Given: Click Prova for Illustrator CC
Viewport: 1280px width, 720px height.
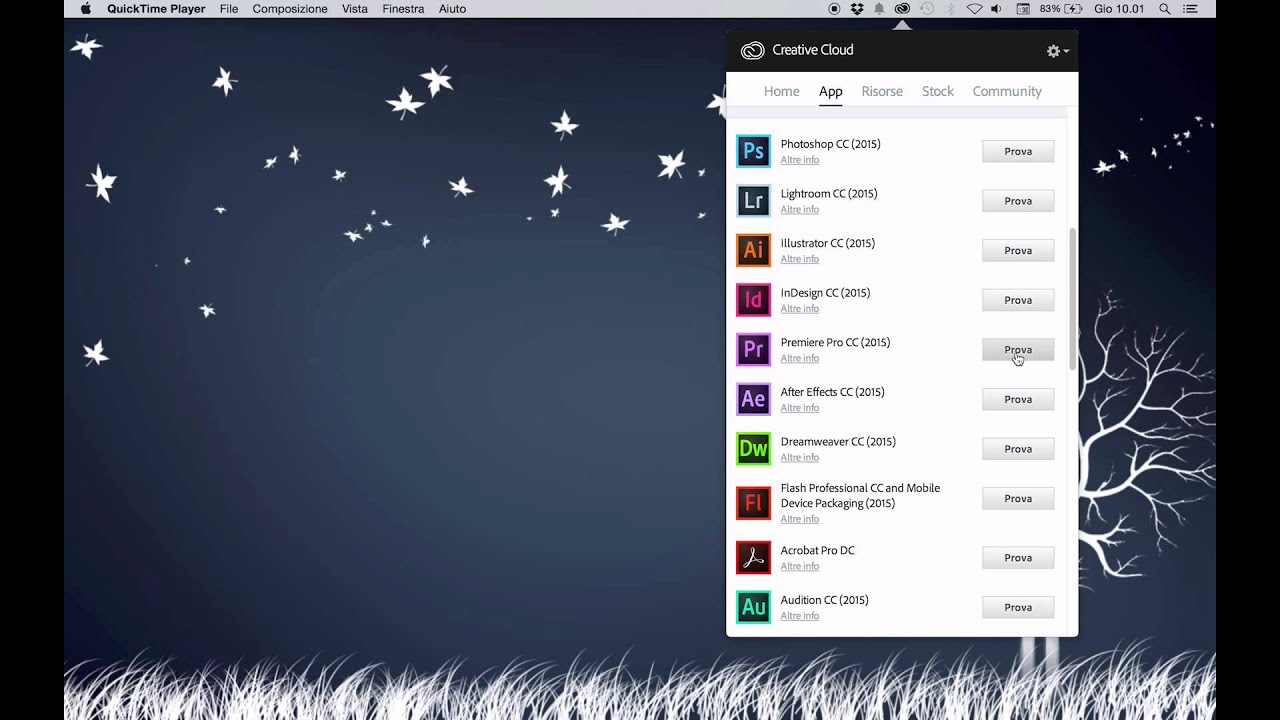Looking at the screenshot, I should 1018,250.
